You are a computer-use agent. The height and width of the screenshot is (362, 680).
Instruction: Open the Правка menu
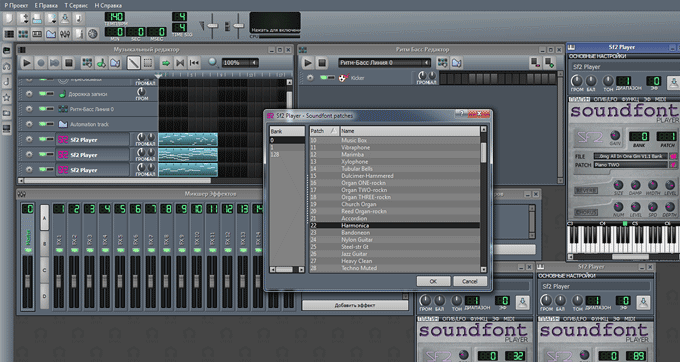[46, 6]
